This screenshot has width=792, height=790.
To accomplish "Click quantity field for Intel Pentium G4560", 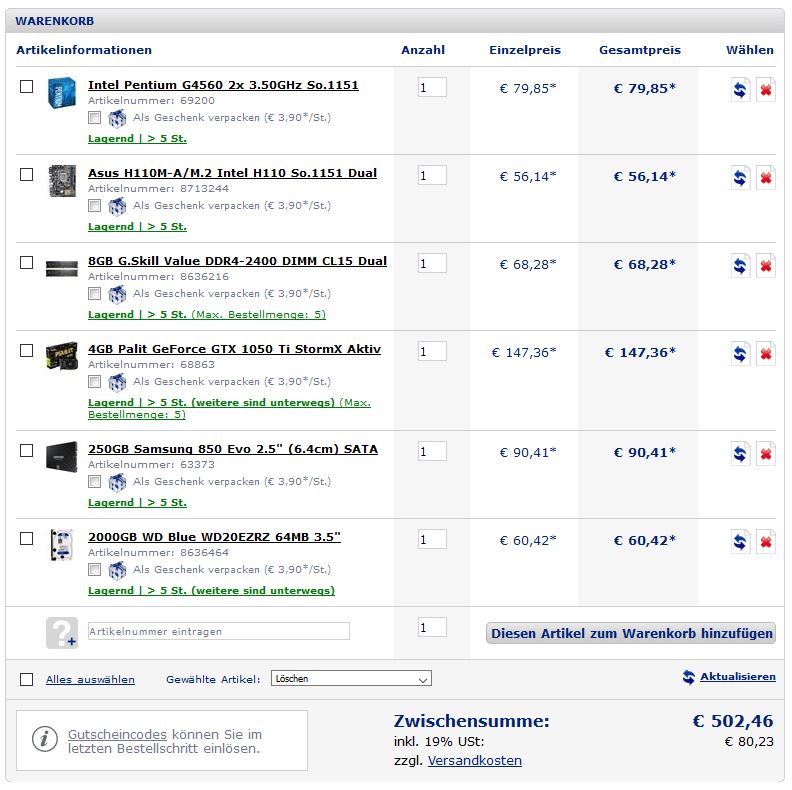I will click(x=432, y=87).
